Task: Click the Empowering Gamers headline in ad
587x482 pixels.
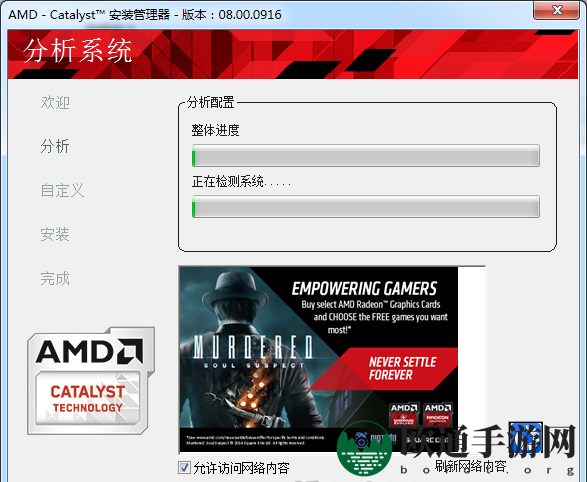Action: pos(364,289)
